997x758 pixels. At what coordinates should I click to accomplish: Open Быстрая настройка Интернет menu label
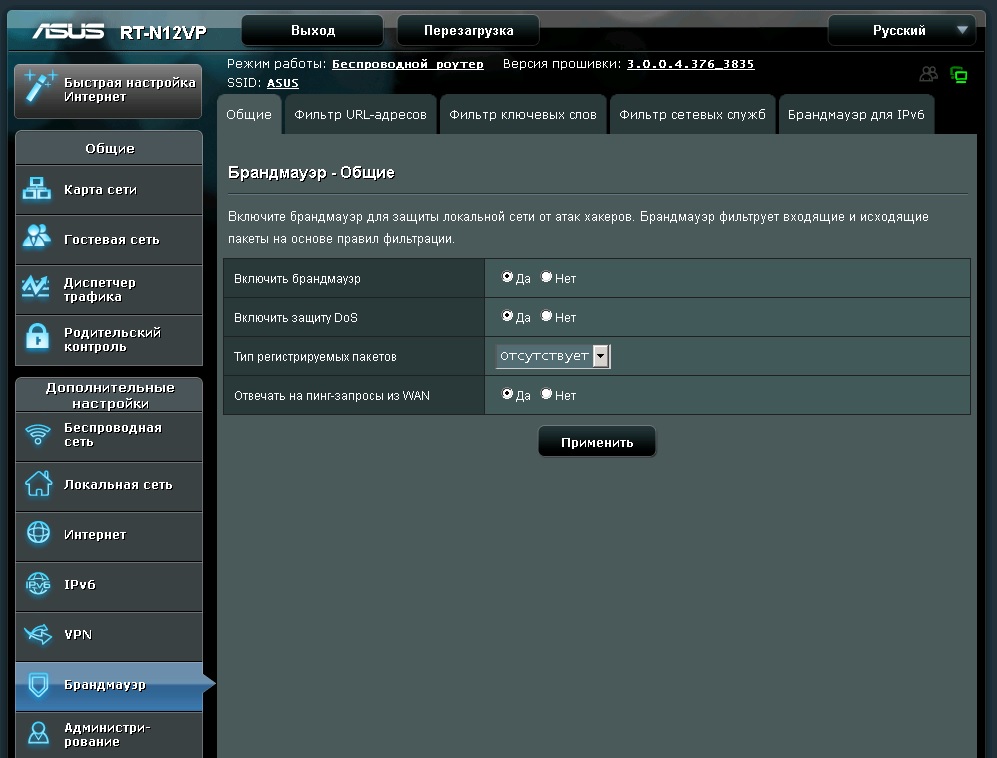pos(130,90)
